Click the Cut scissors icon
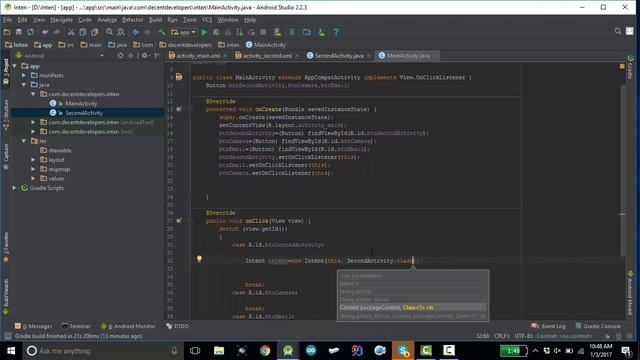Screen dimensions: 640x360 (x=71, y=32)
